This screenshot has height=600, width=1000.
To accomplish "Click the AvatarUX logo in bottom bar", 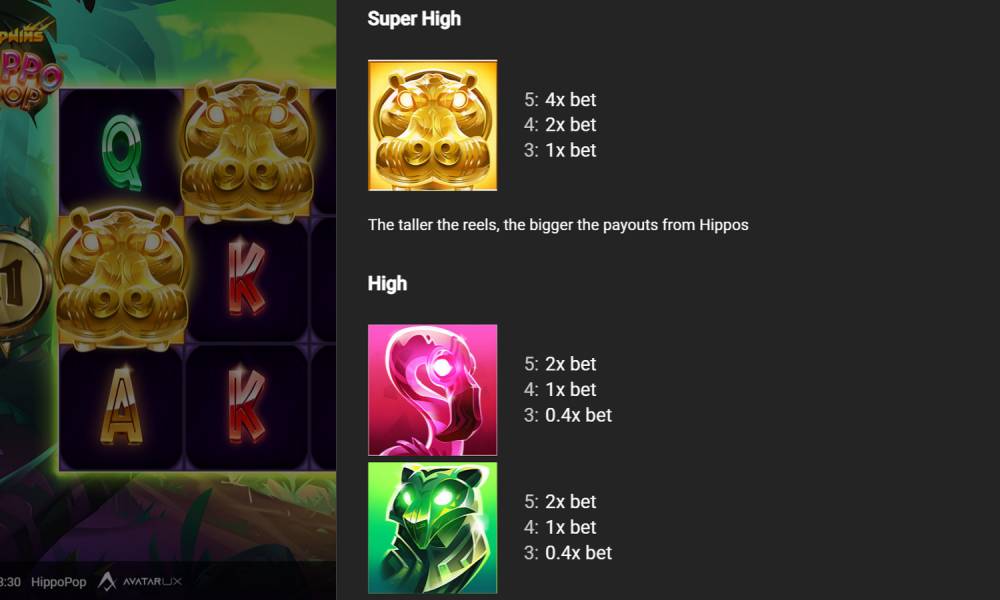I will point(140,582).
